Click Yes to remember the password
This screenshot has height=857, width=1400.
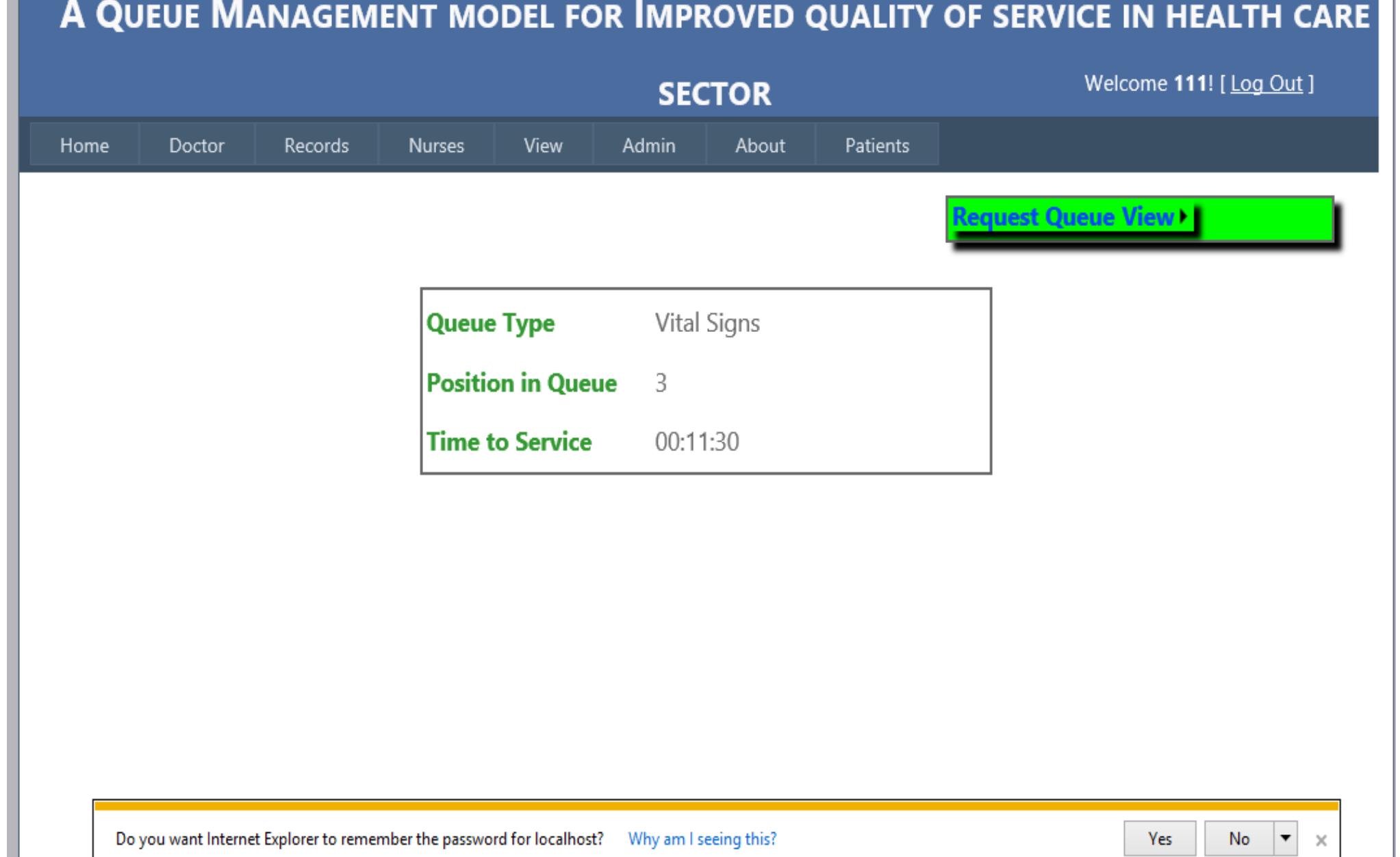coord(1160,839)
